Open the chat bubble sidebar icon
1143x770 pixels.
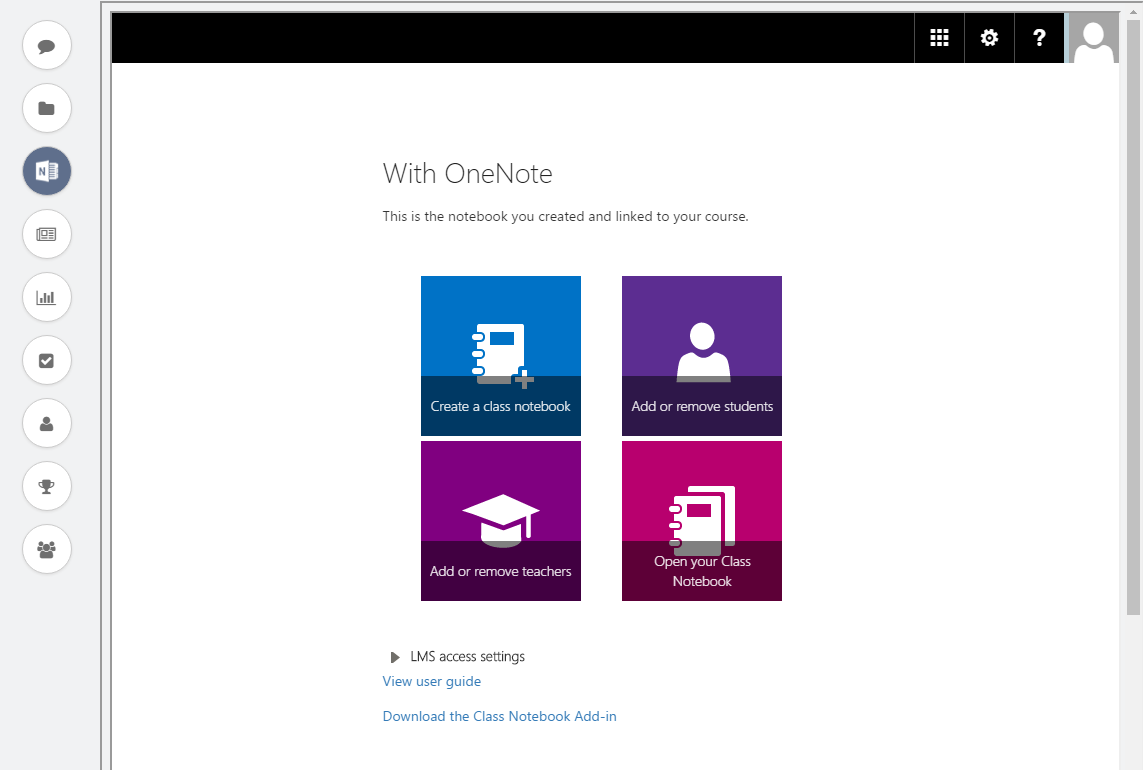[47, 45]
